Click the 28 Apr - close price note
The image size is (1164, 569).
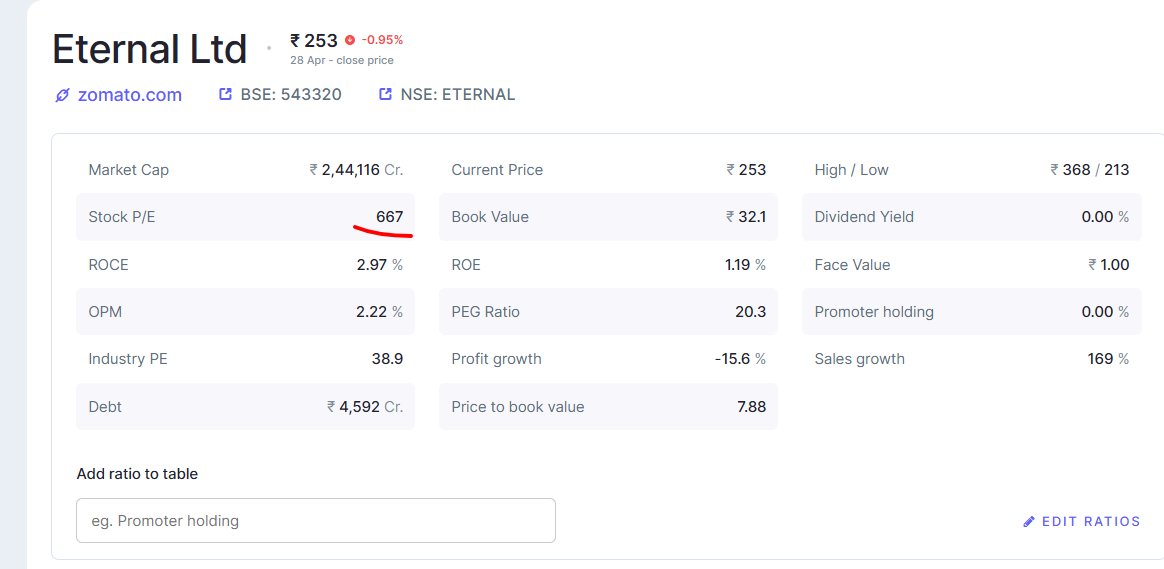pyautogui.click(x=341, y=60)
